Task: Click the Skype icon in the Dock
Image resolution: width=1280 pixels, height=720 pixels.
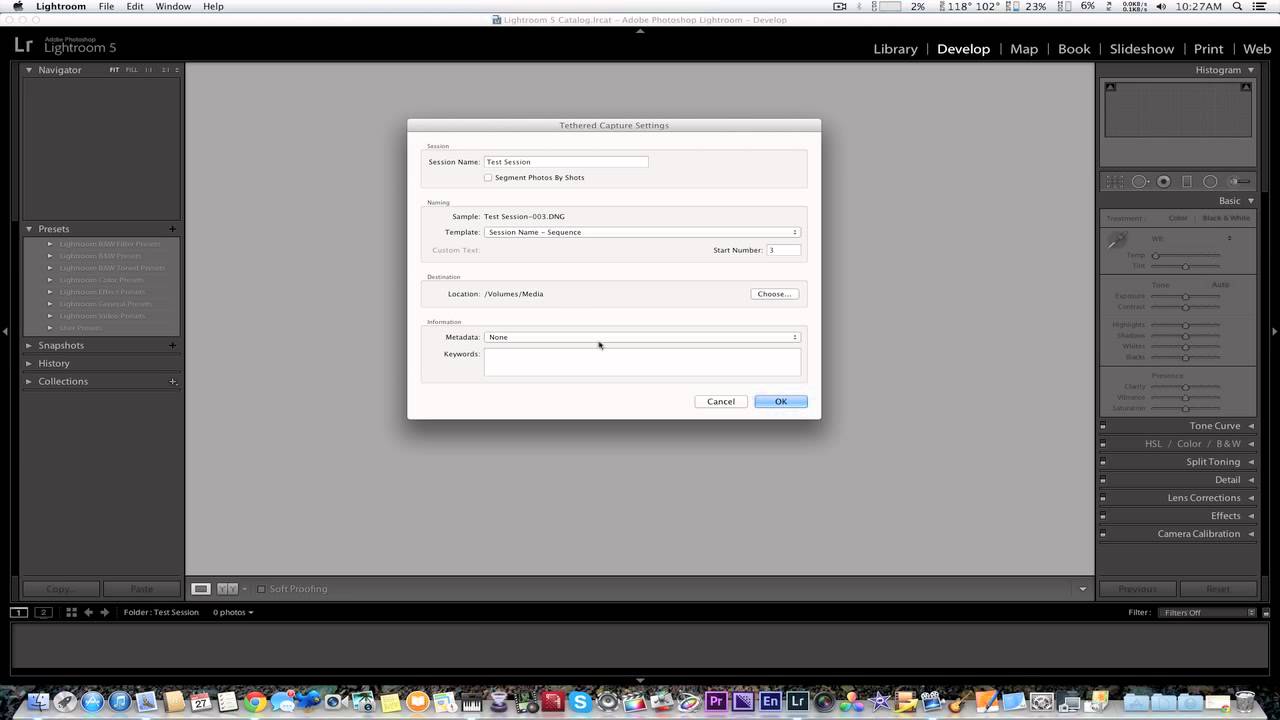Action: (x=579, y=702)
